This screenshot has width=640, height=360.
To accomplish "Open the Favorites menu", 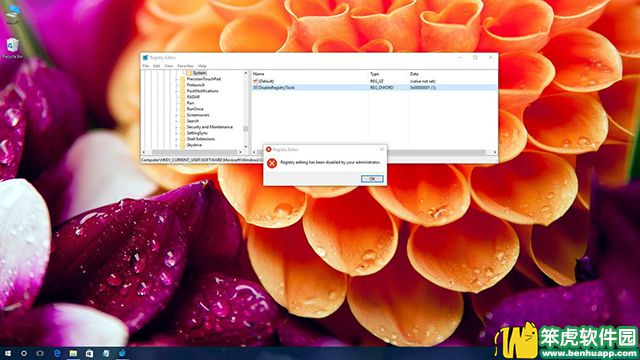I will click(185, 66).
